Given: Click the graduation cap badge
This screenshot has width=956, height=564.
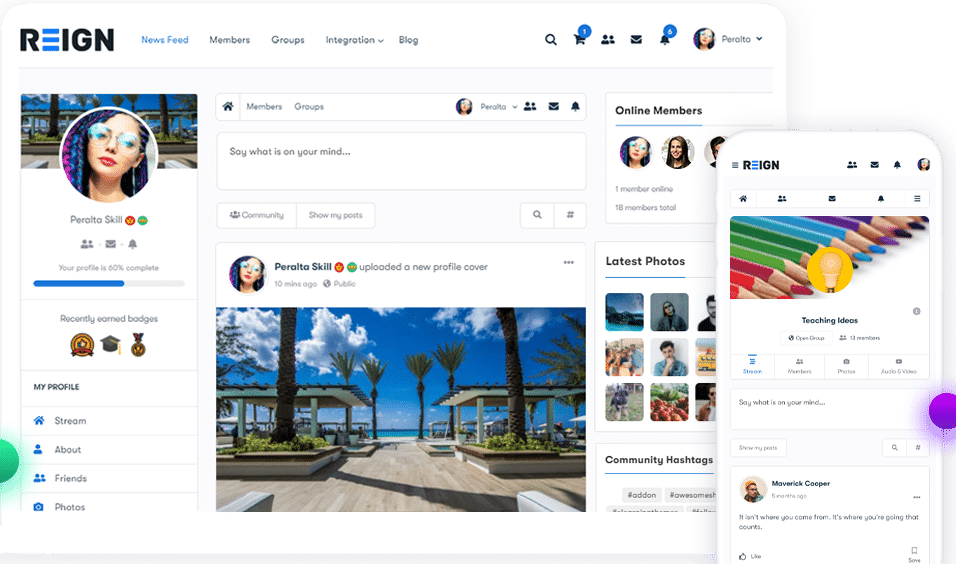Looking at the screenshot, I should coord(110,345).
